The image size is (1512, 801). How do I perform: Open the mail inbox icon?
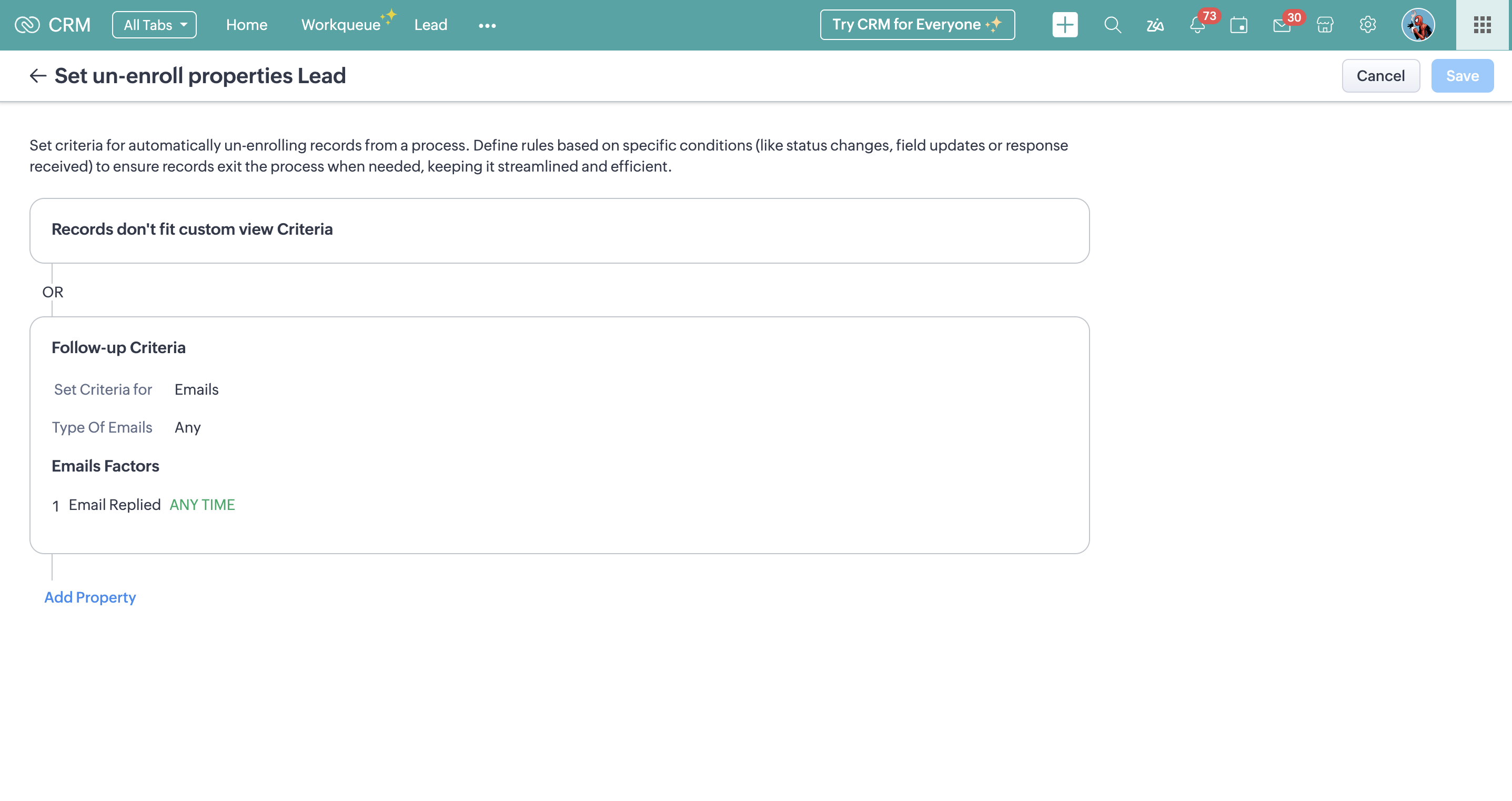point(1282,25)
